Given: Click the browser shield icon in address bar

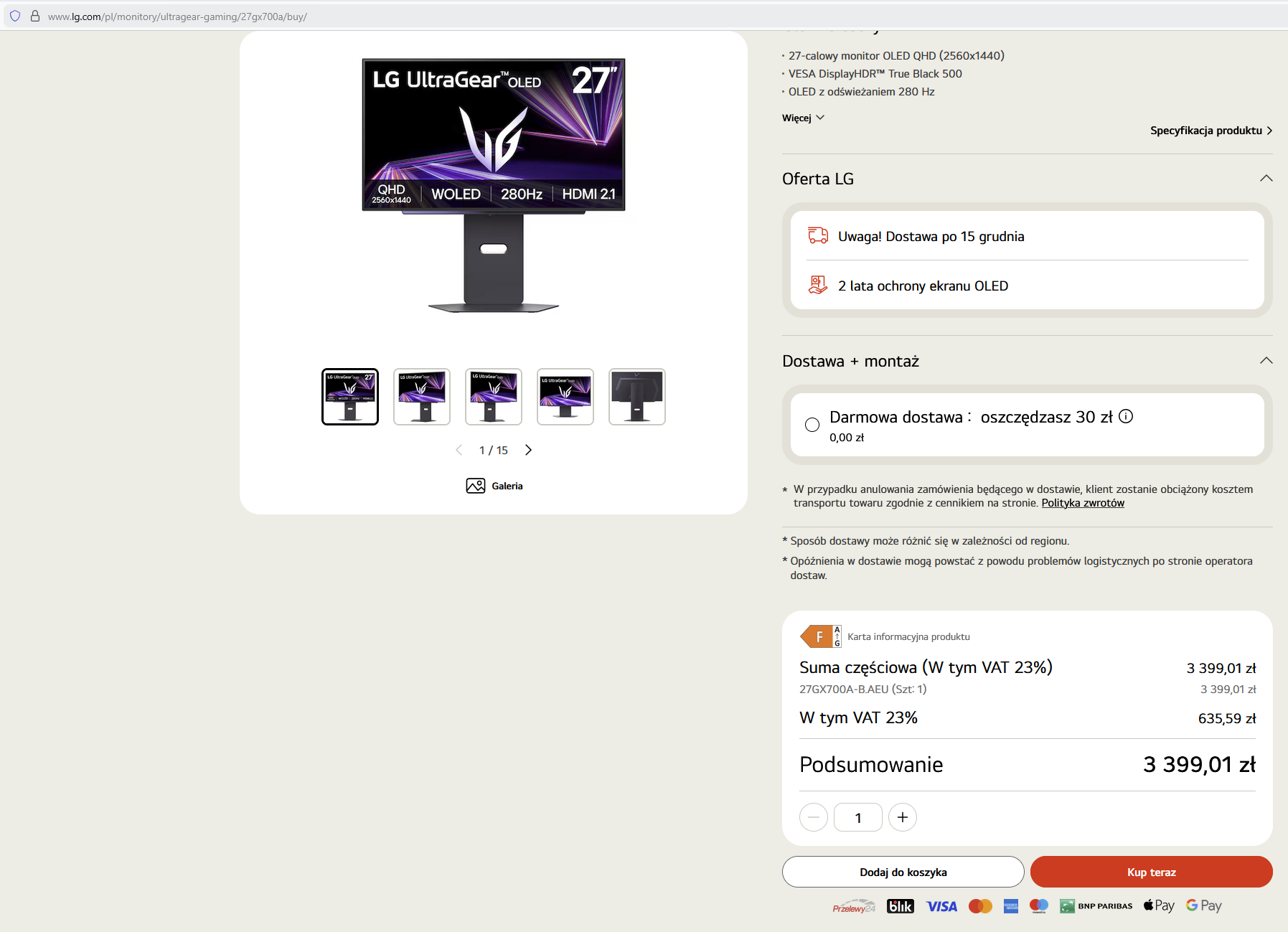Looking at the screenshot, I should (x=15, y=16).
